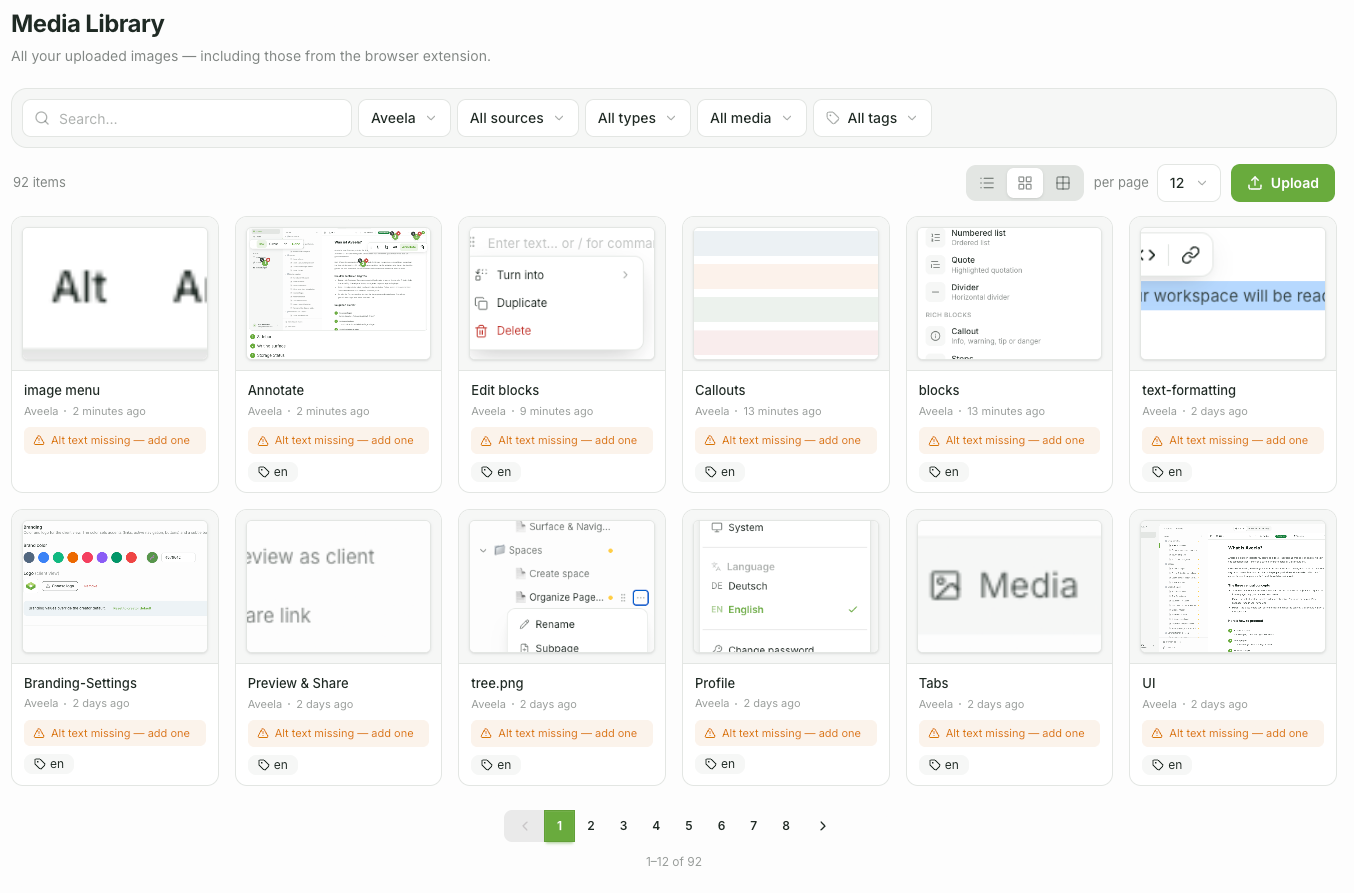Select the medium grid view layout

1025,183
